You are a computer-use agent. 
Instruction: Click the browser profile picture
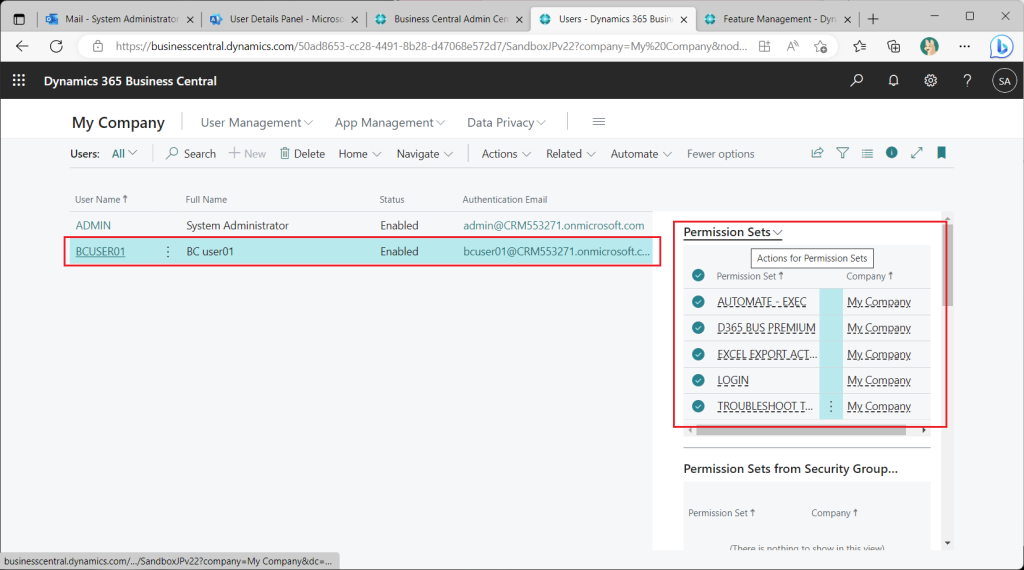click(929, 46)
